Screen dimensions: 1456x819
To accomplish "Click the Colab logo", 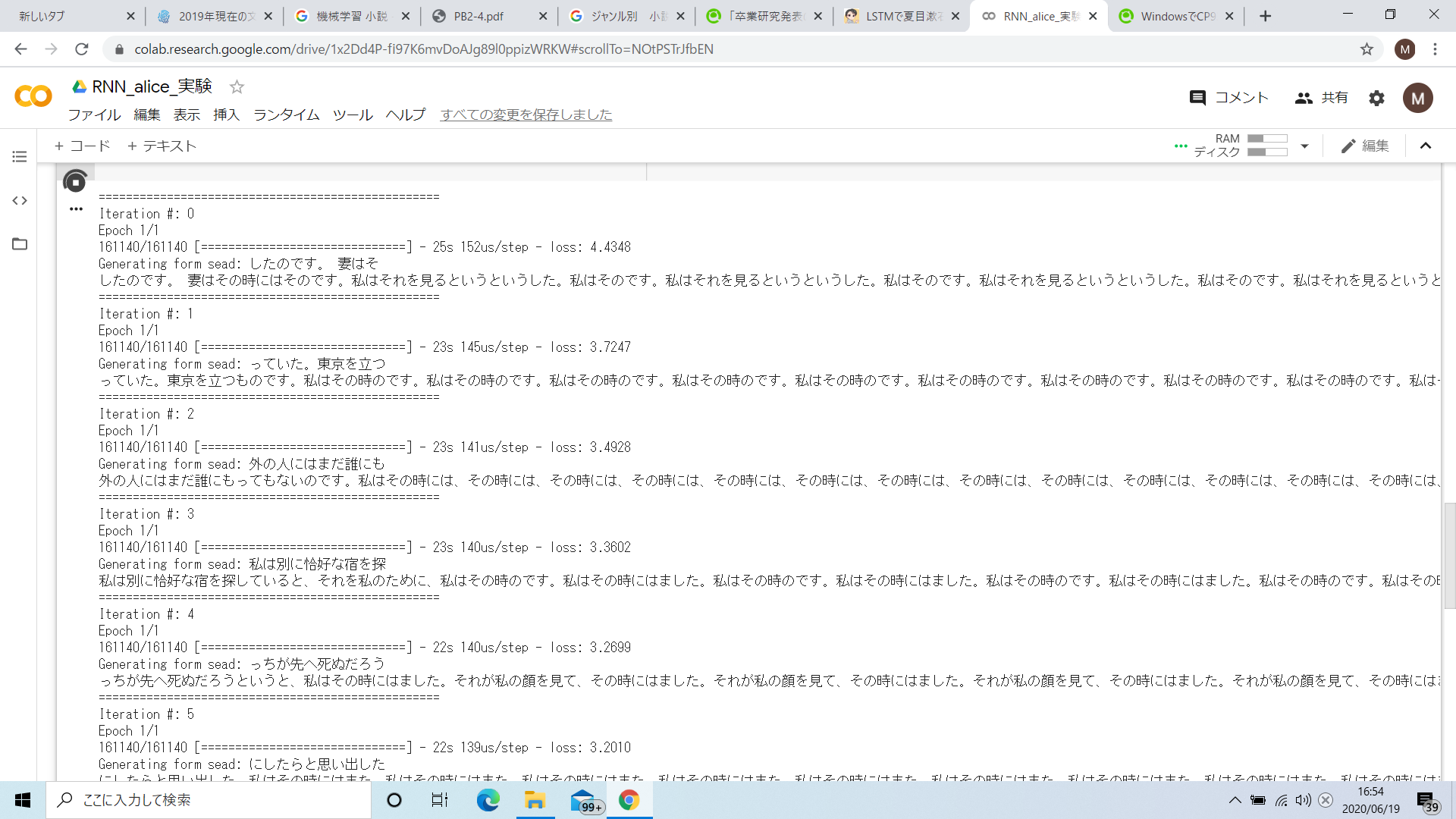I will click(x=32, y=96).
